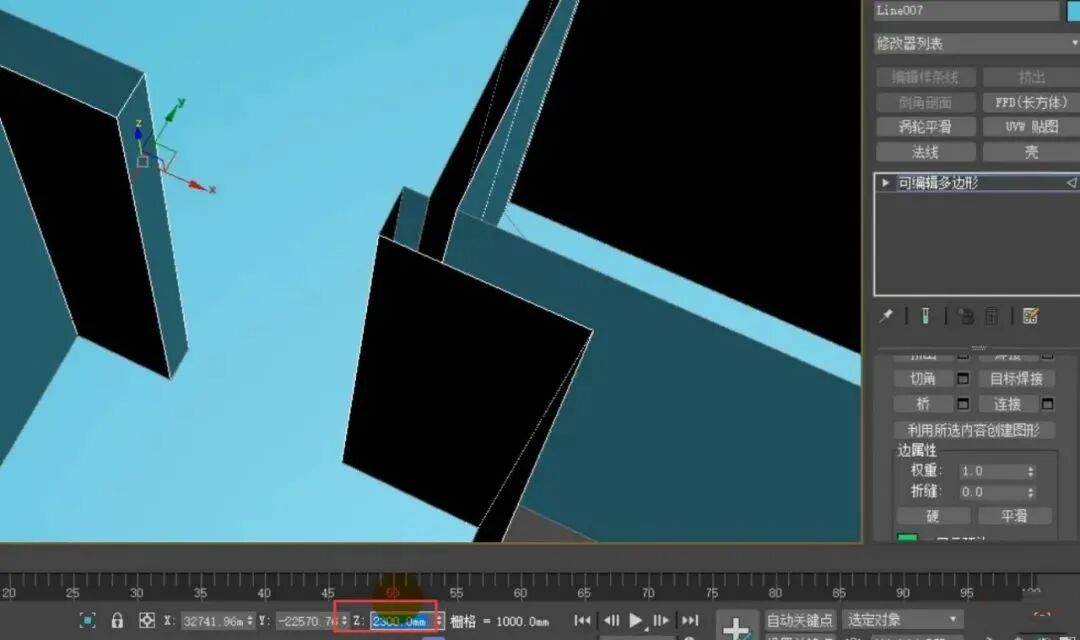Click the 栅格 = 1000.0mm status text
Viewport: 1080px width, 640px height.
coord(500,621)
